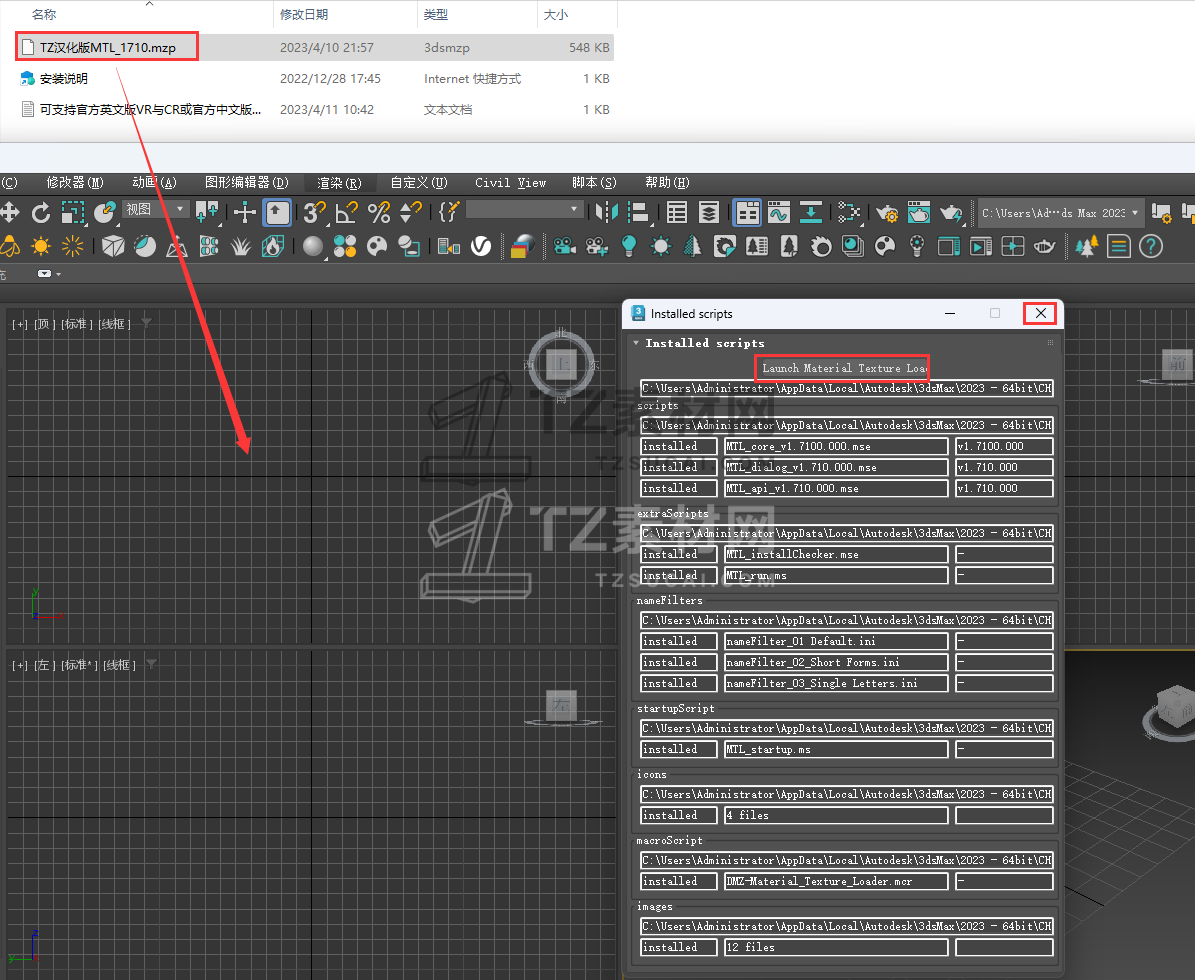
Task: Select the 安装说明 shortcut file
Action: (x=63, y=78)
